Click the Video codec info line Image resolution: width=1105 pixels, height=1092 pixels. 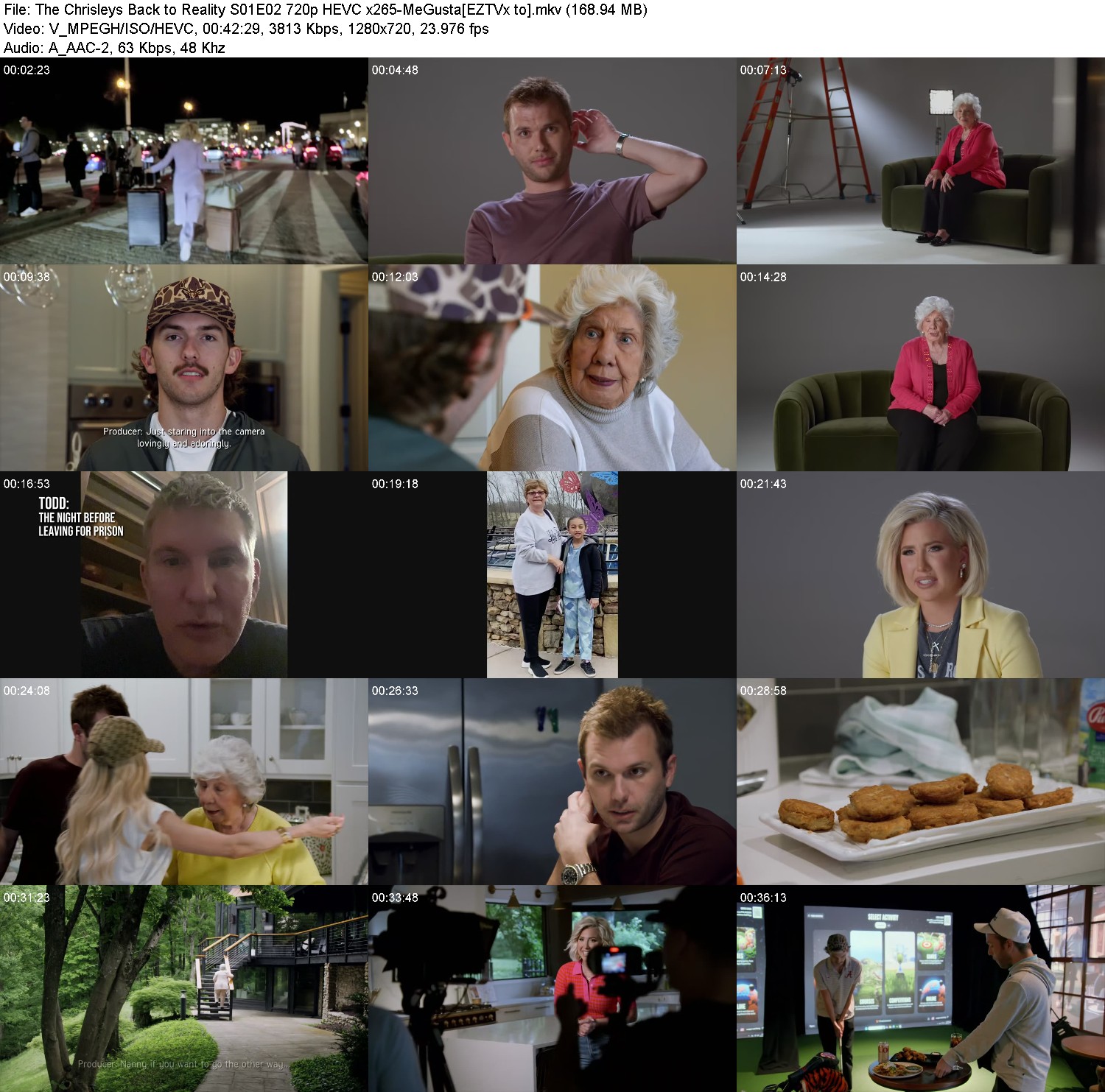[x=246, y=29]
